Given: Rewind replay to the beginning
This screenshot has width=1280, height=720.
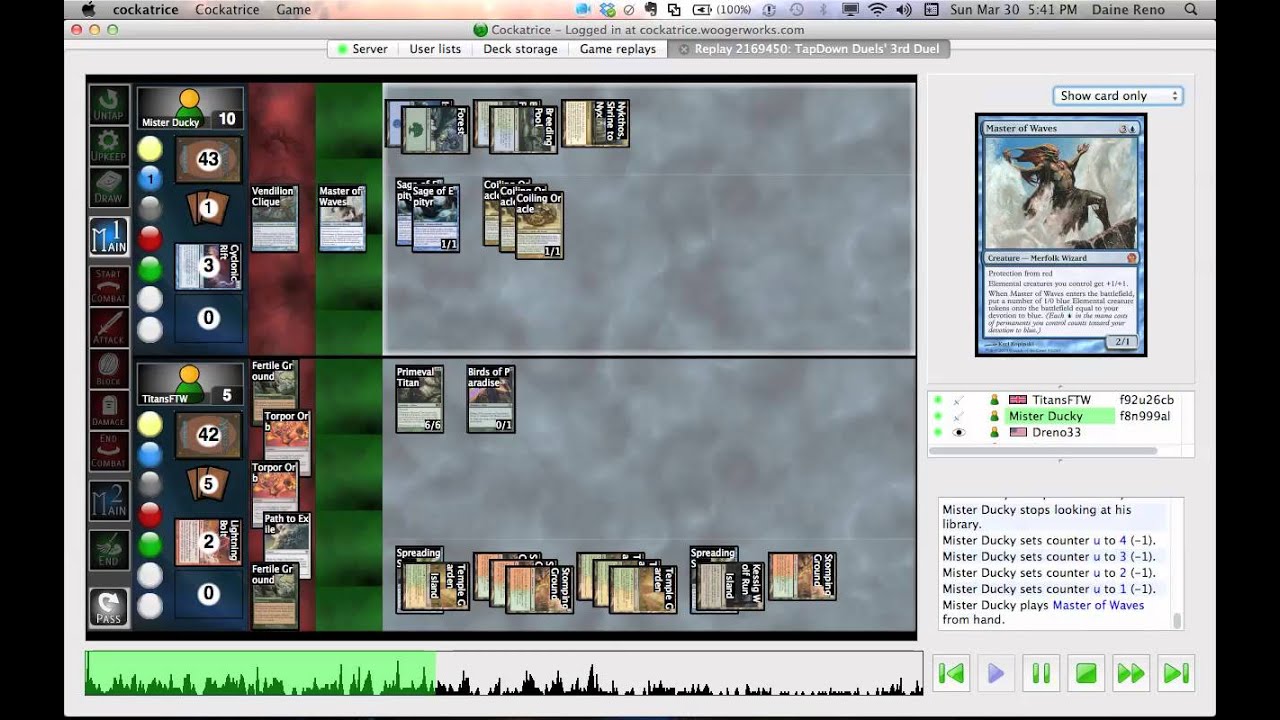Looking at the screenshot, I should pyautogui.click(x=951, y=673).
